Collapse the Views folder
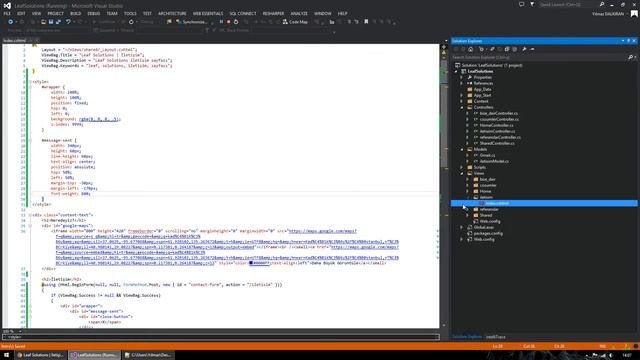Image resolution: width=640 pixels, height=360 pixels. coord(462,173)
